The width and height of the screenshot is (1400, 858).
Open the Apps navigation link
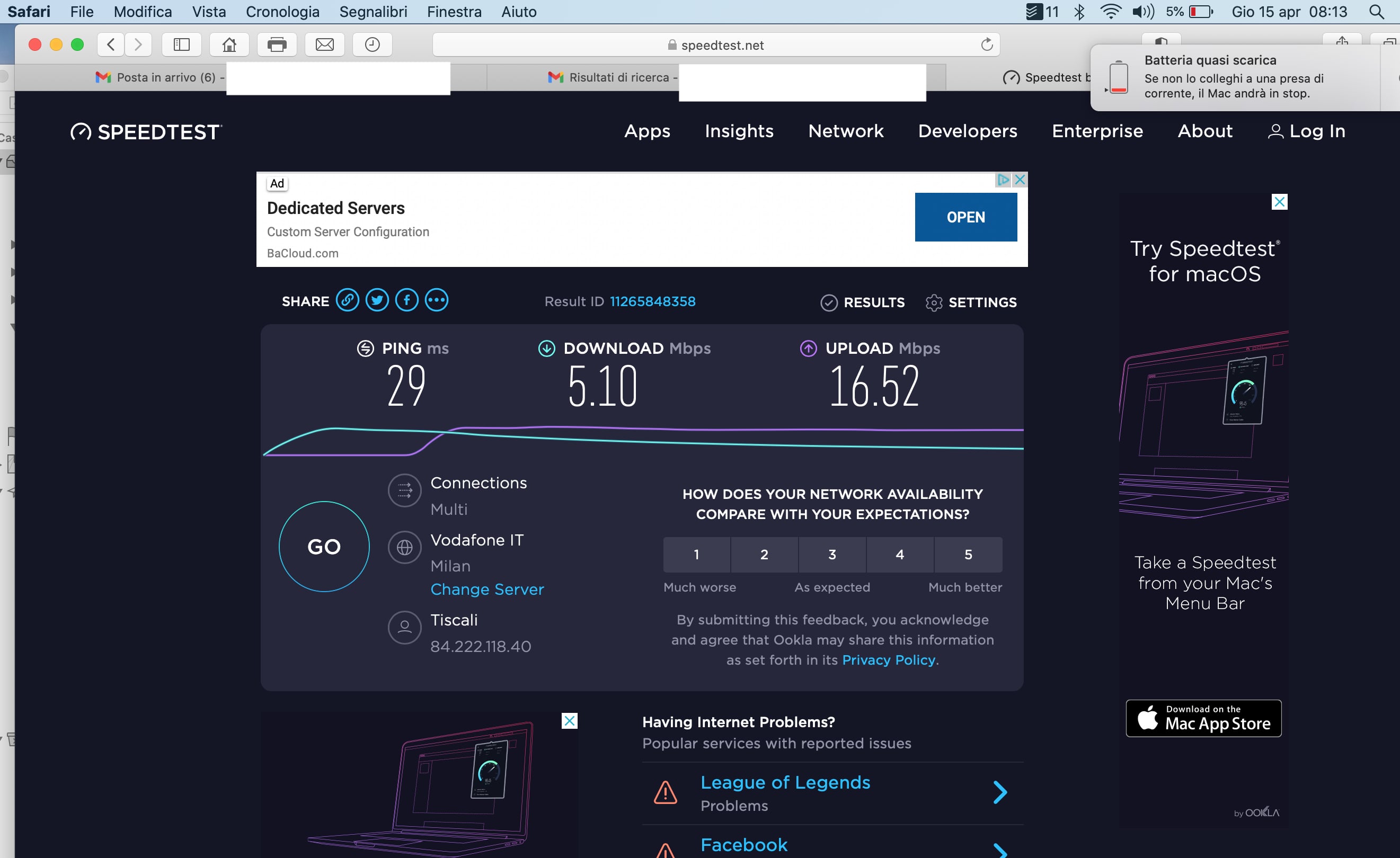point(647,131)
